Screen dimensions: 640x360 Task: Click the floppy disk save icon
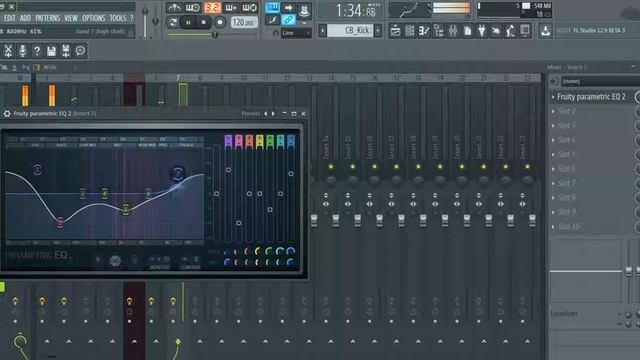click(51, 51)
